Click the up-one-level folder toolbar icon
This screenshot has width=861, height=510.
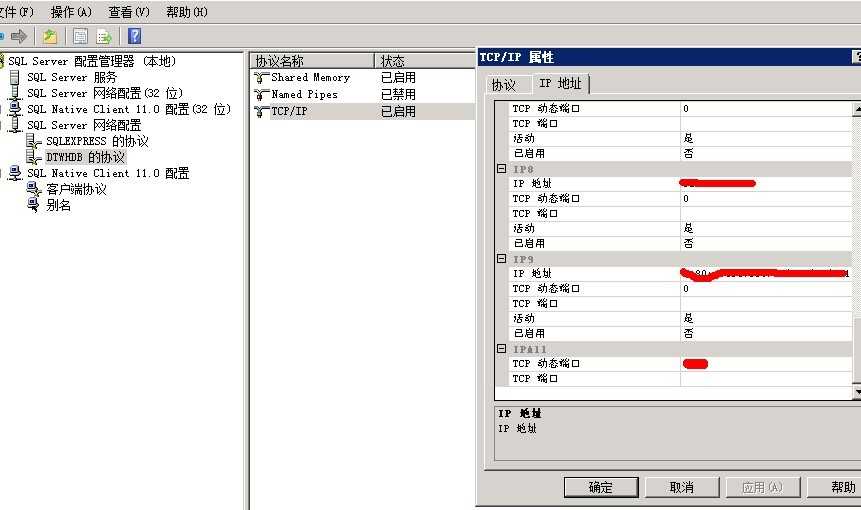(50, 37)
